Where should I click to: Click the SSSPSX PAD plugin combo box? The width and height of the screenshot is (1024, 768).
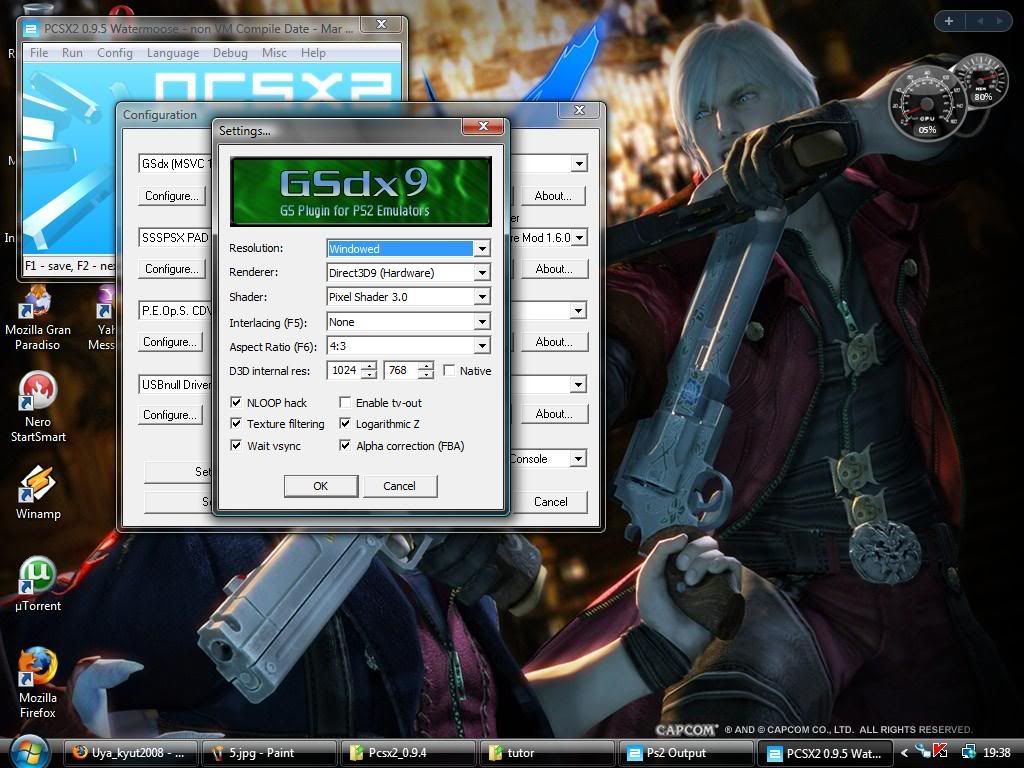click(x=176, y=237)
